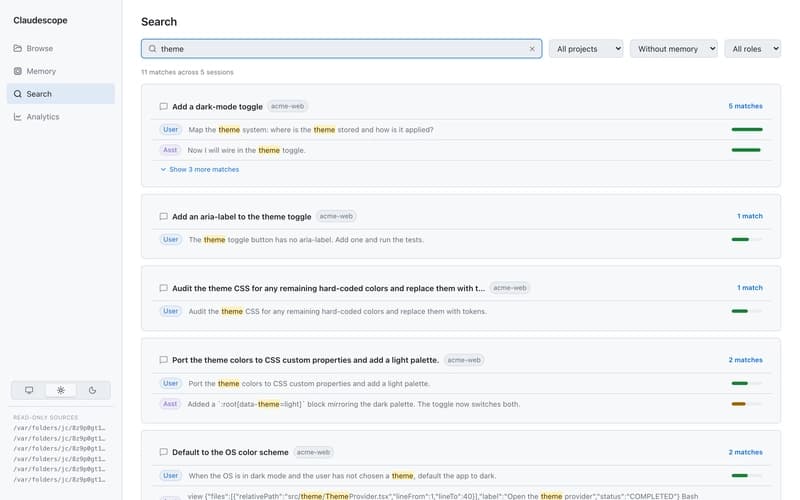Click Asst badge on 'Now I will wire' row

pos(170,150)
